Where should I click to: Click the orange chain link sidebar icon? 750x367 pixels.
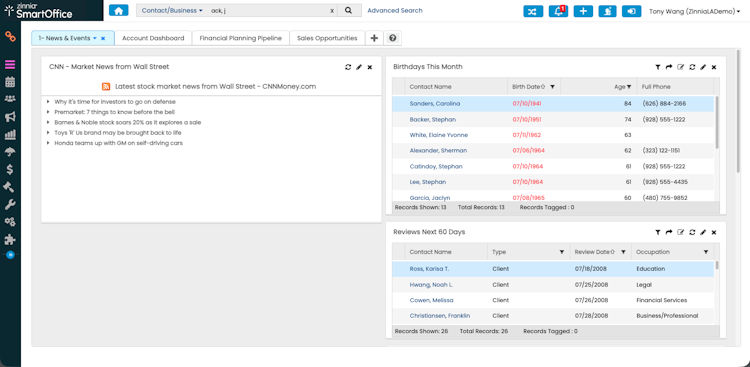10,36
